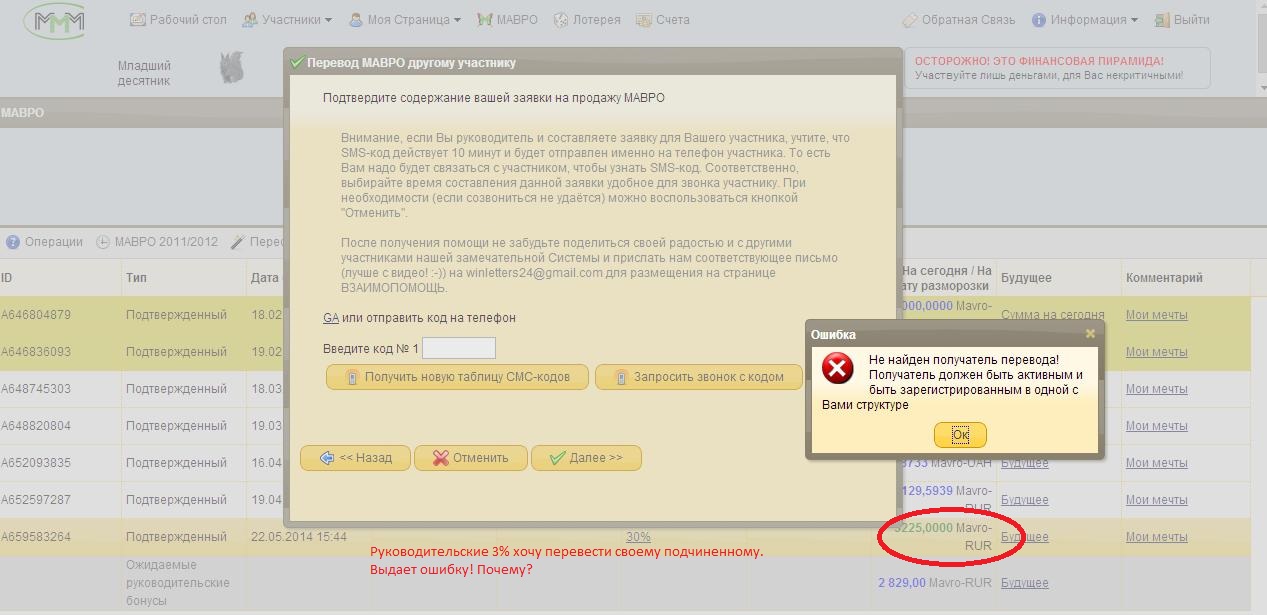Click the GA link in dialog

pyautogui.click(x=330, y=318)
